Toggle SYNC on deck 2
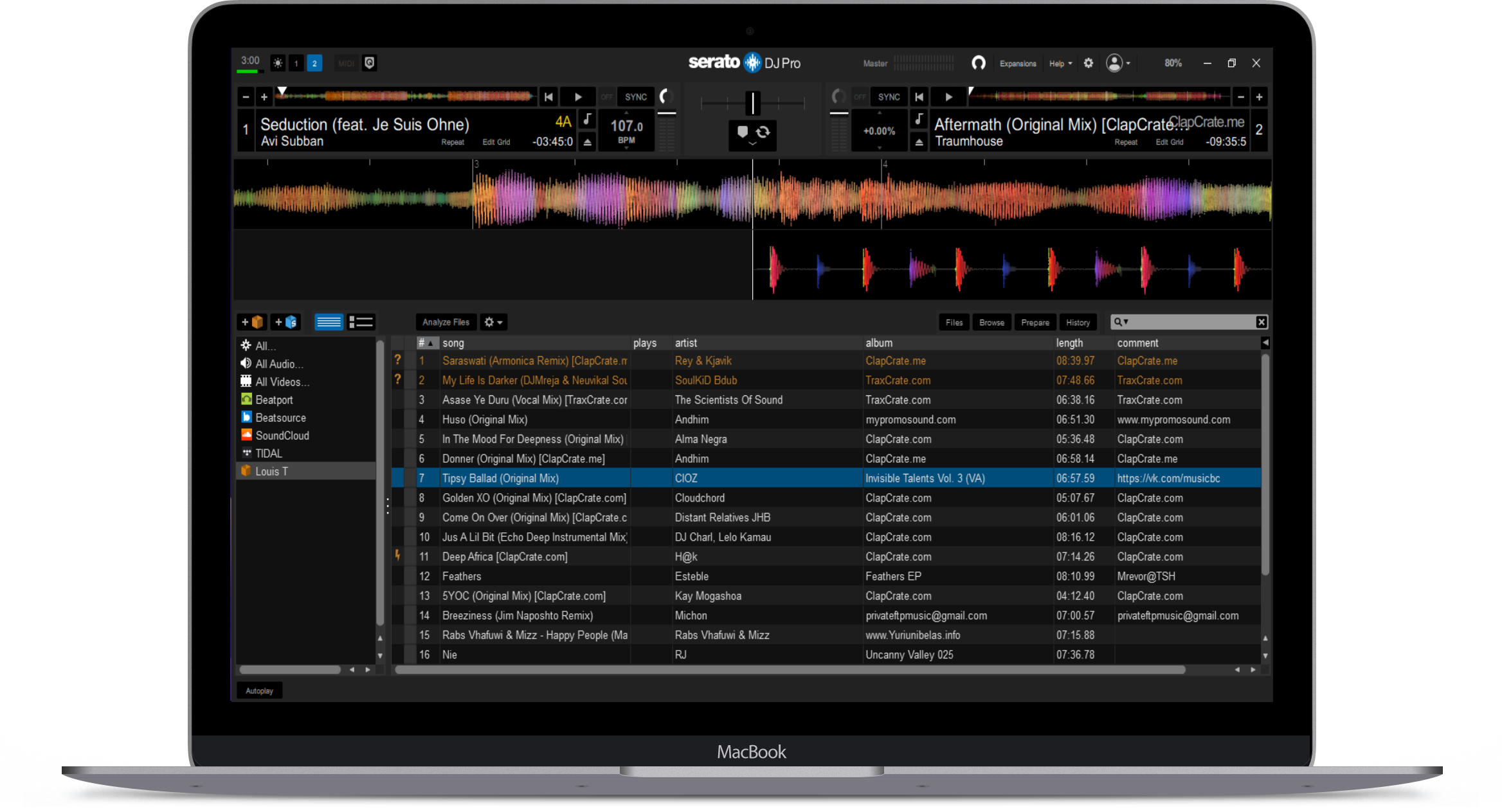Image resolution: width=1502 pixels, height=812 pixels. [x=889, y=97]
